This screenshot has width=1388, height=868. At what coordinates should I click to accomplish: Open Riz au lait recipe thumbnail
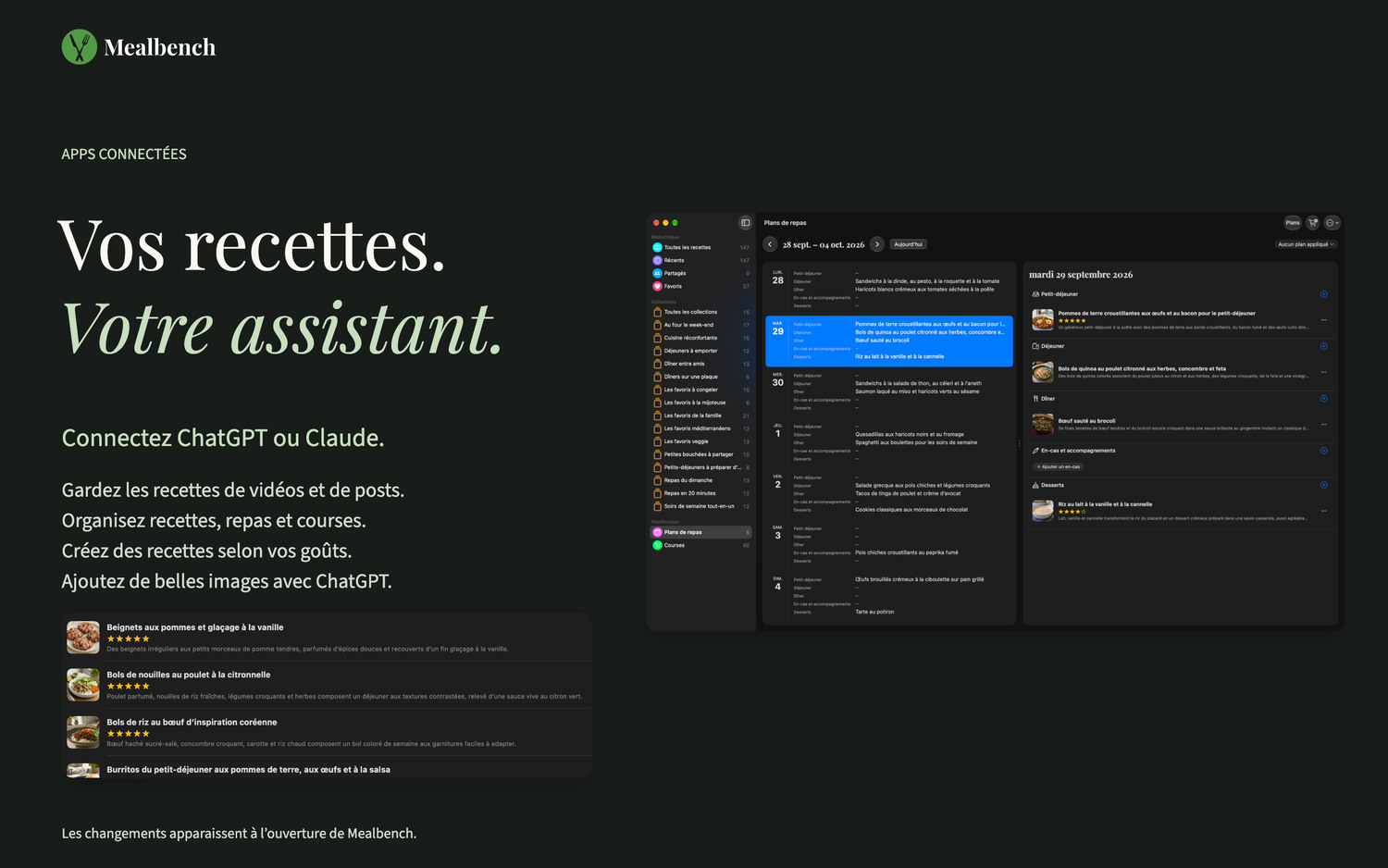click(1043, 511)
